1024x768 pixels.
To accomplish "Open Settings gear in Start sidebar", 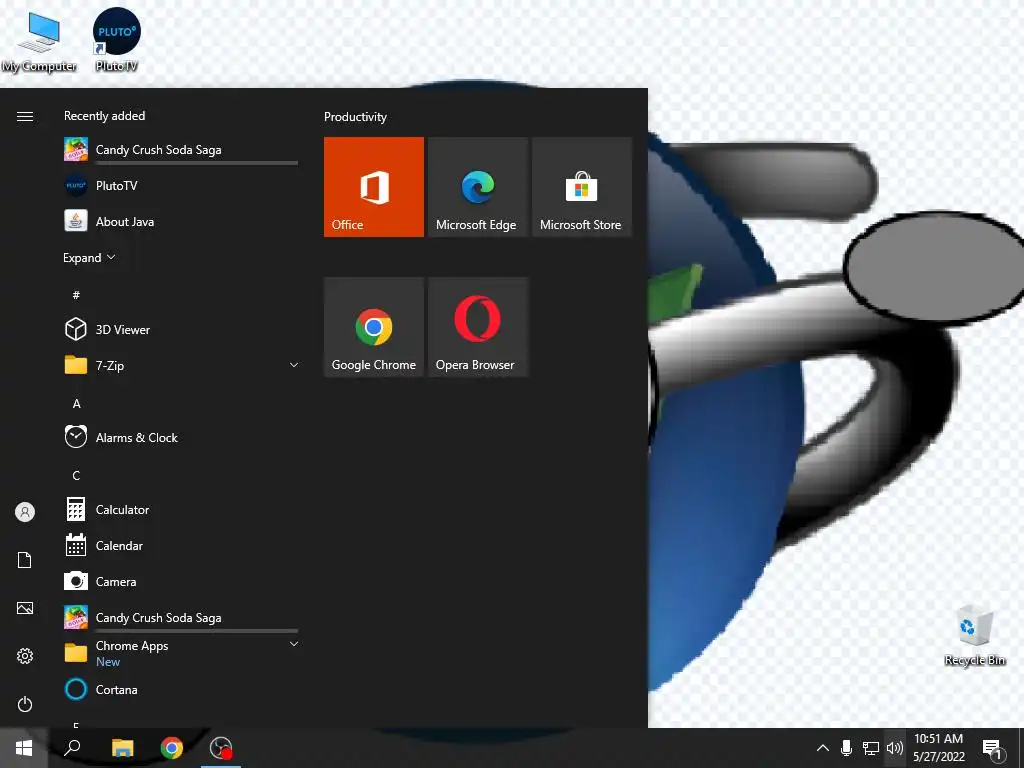I will [x=25, y=656].
